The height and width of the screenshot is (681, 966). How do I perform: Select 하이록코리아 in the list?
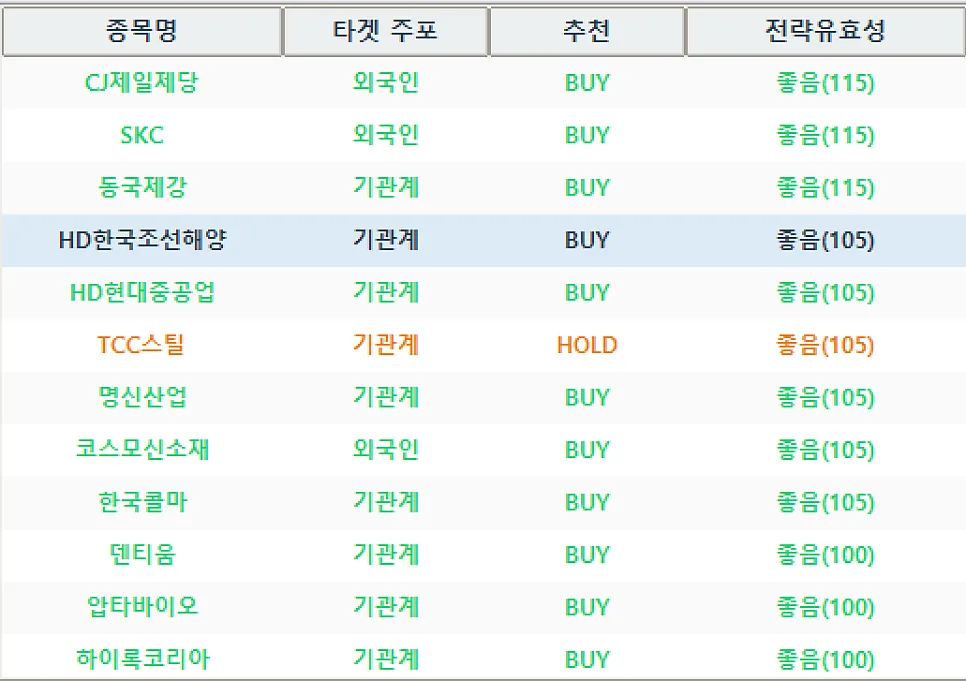(142, 659)
